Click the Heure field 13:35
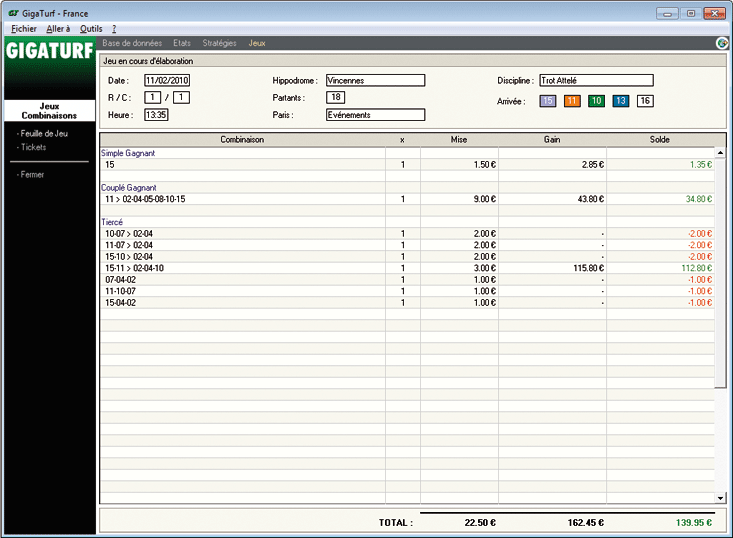Screen dimensions: 733x538 (156, 115)
